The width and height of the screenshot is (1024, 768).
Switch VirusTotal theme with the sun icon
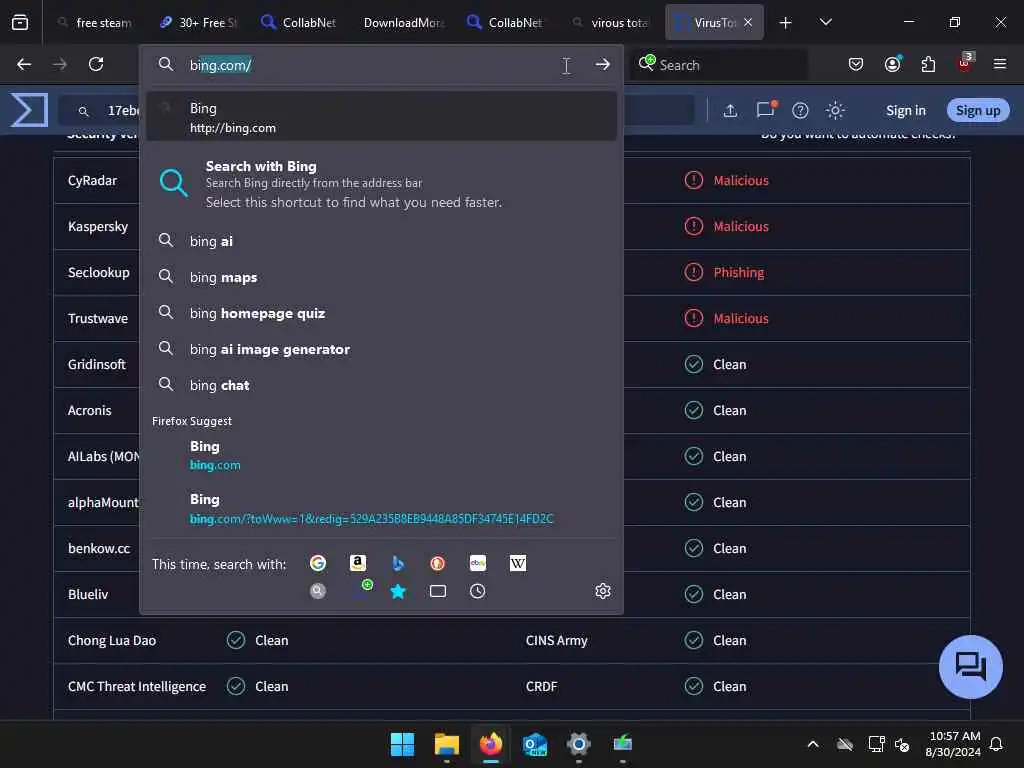835,110
